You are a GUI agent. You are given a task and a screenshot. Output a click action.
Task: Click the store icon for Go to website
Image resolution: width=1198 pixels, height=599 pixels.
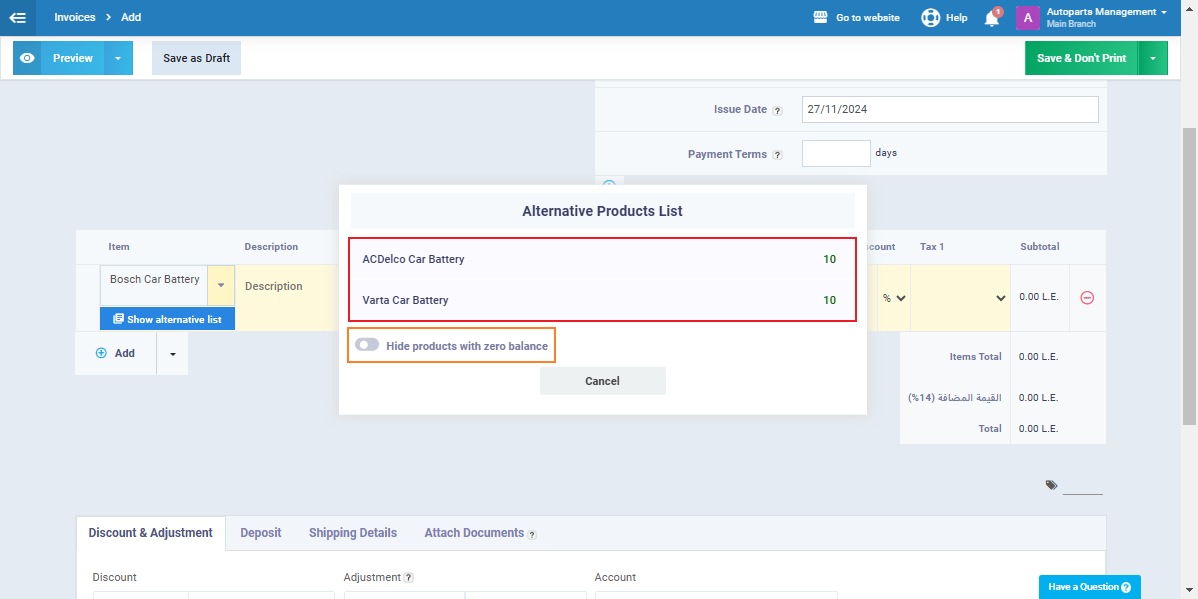click(x=821, y=18)
